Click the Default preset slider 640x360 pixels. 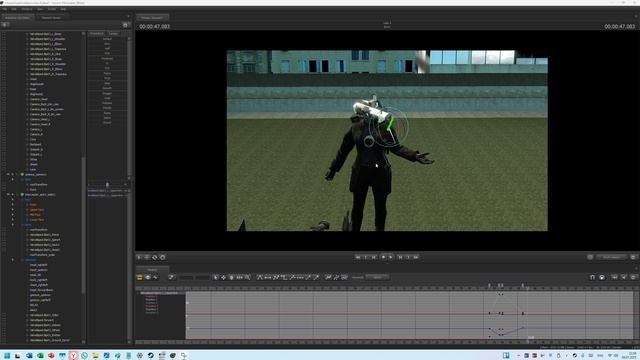(107, 39)
